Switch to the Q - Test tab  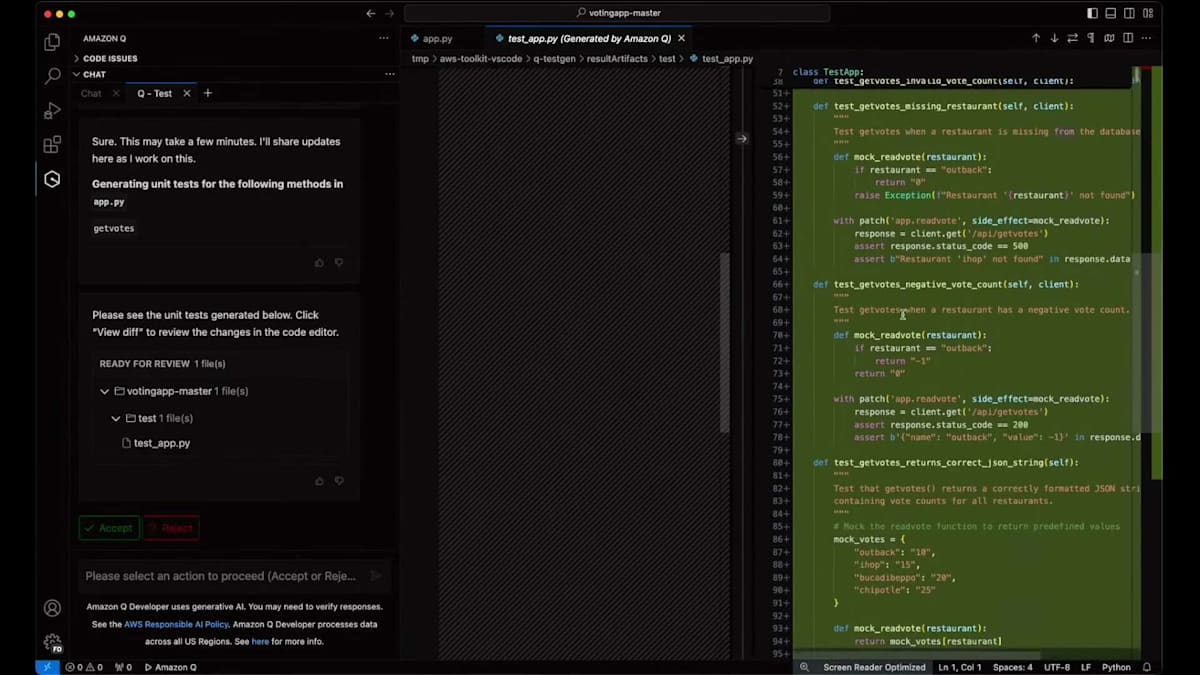point(155,93)
